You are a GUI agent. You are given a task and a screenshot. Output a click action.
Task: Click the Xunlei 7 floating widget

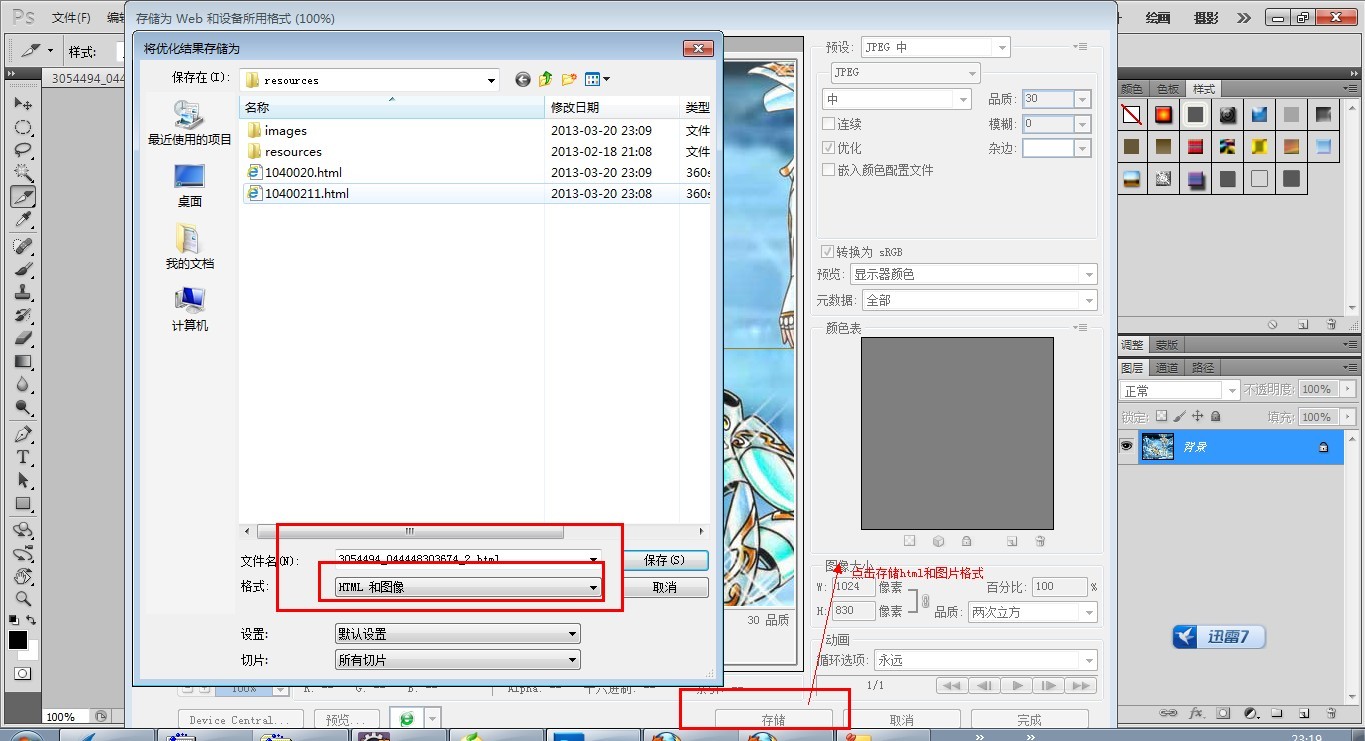tap(1219, 637)
